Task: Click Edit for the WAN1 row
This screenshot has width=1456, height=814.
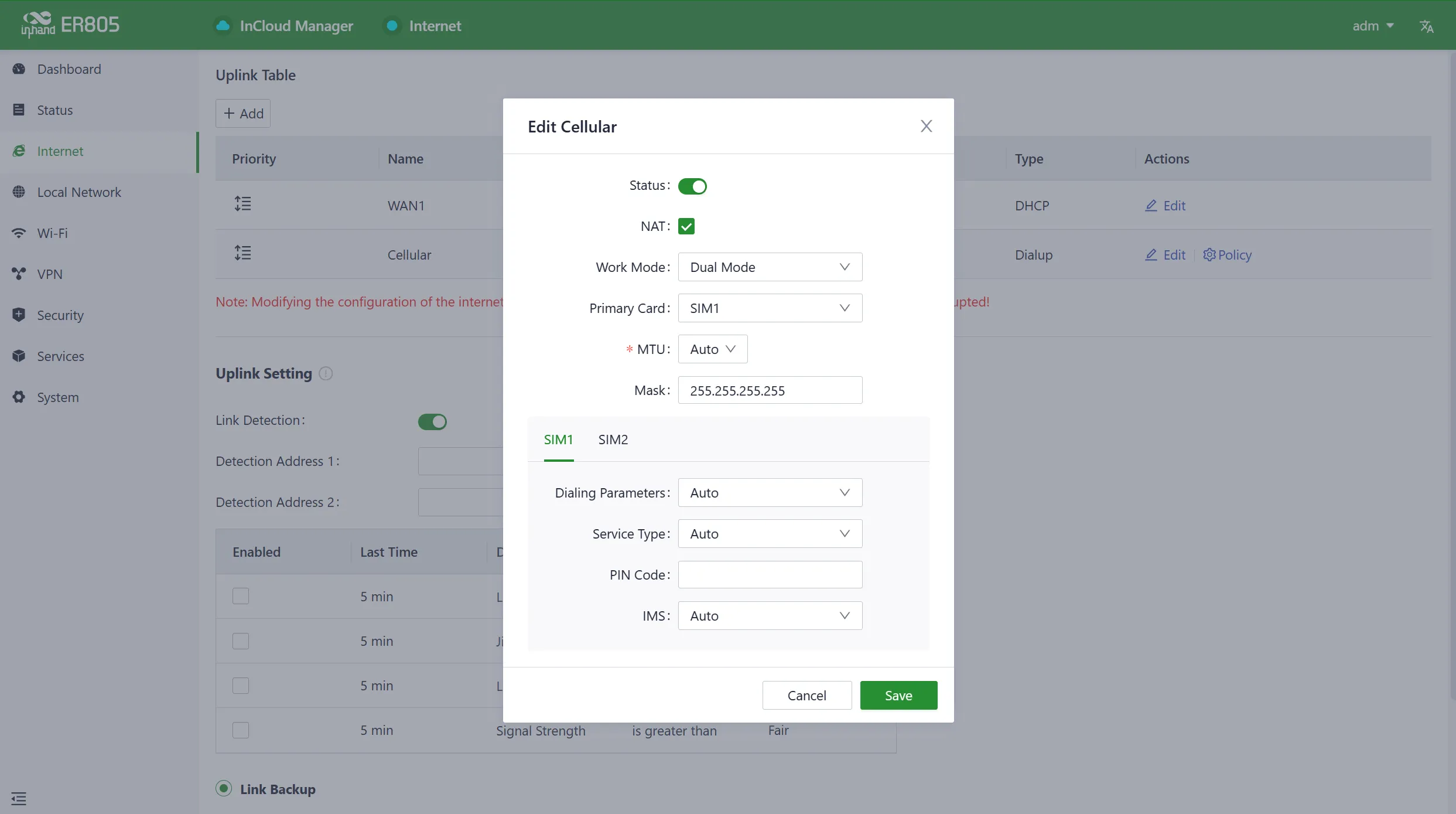Action: (x=1165, y=206)
